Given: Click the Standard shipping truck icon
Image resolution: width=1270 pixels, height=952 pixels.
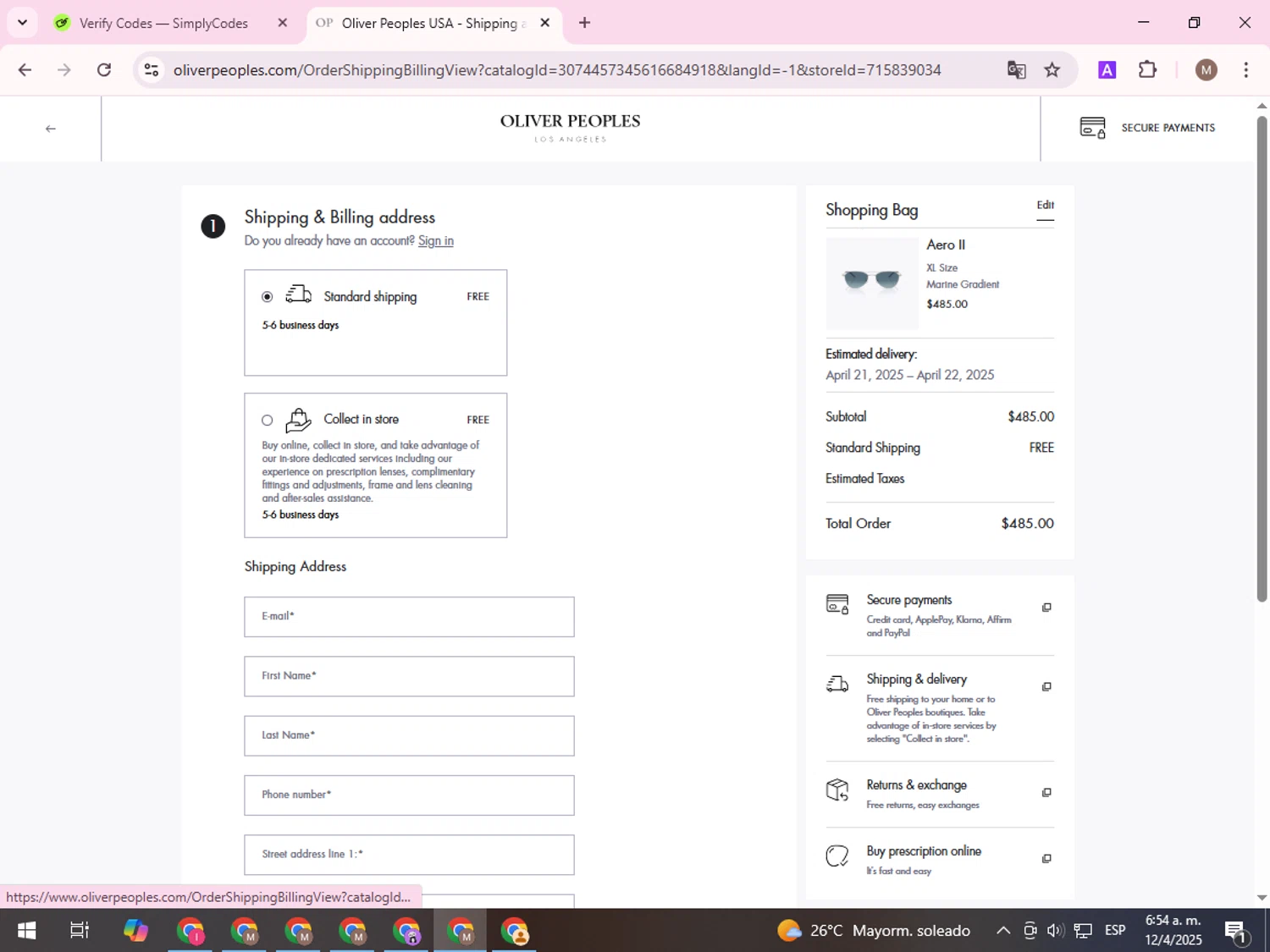Looking at the screenshot, I should click(x=298, y=294).
